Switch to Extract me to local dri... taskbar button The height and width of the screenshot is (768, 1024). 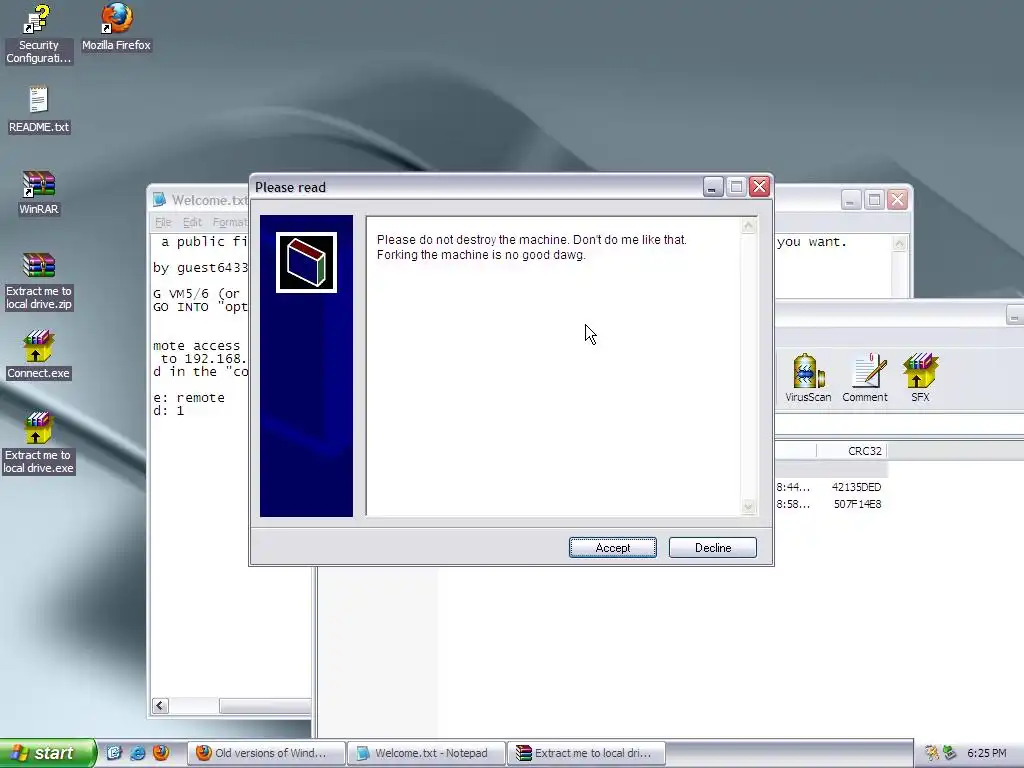pyautogui.click(x=586, y=753)
